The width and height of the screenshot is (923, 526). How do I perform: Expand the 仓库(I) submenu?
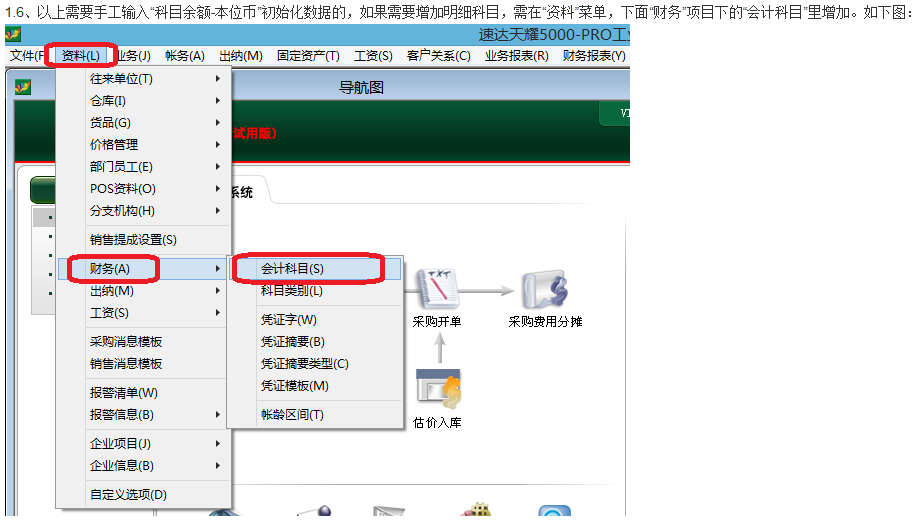[x=144, y=101]
